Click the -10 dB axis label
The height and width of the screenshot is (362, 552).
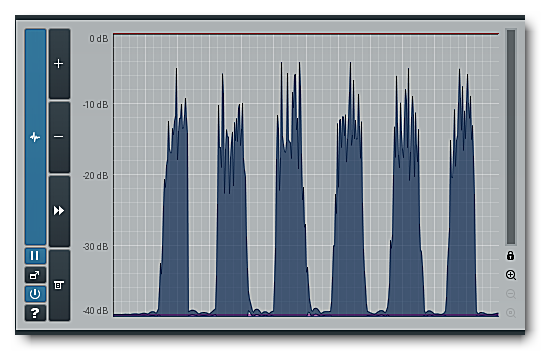point(95,105)
